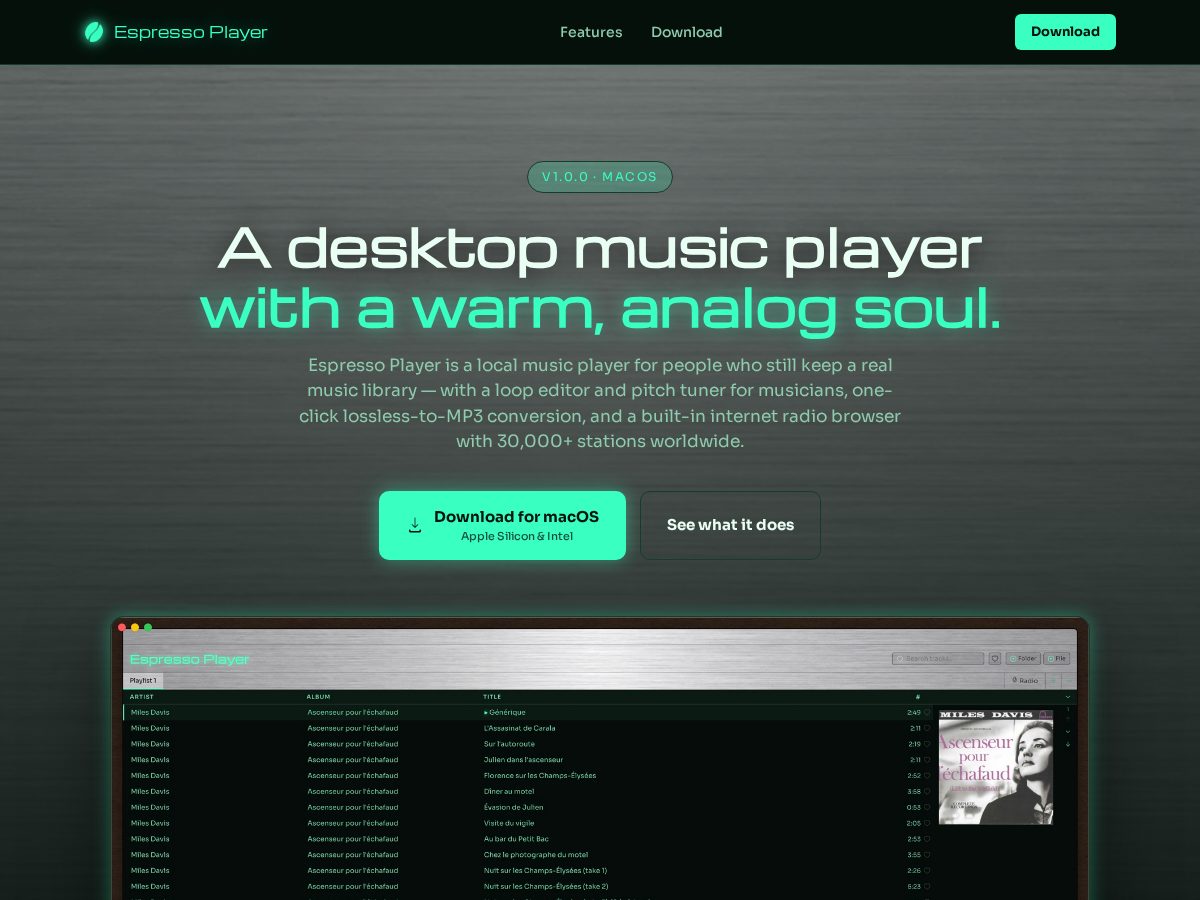Click the 3:58 duration value
This screenshot has width=1200, height=900.
tap(914, 792)
